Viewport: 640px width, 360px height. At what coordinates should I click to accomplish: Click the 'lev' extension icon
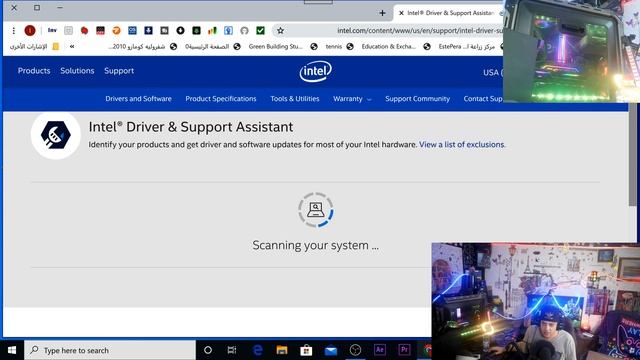[x=52, y=30]
